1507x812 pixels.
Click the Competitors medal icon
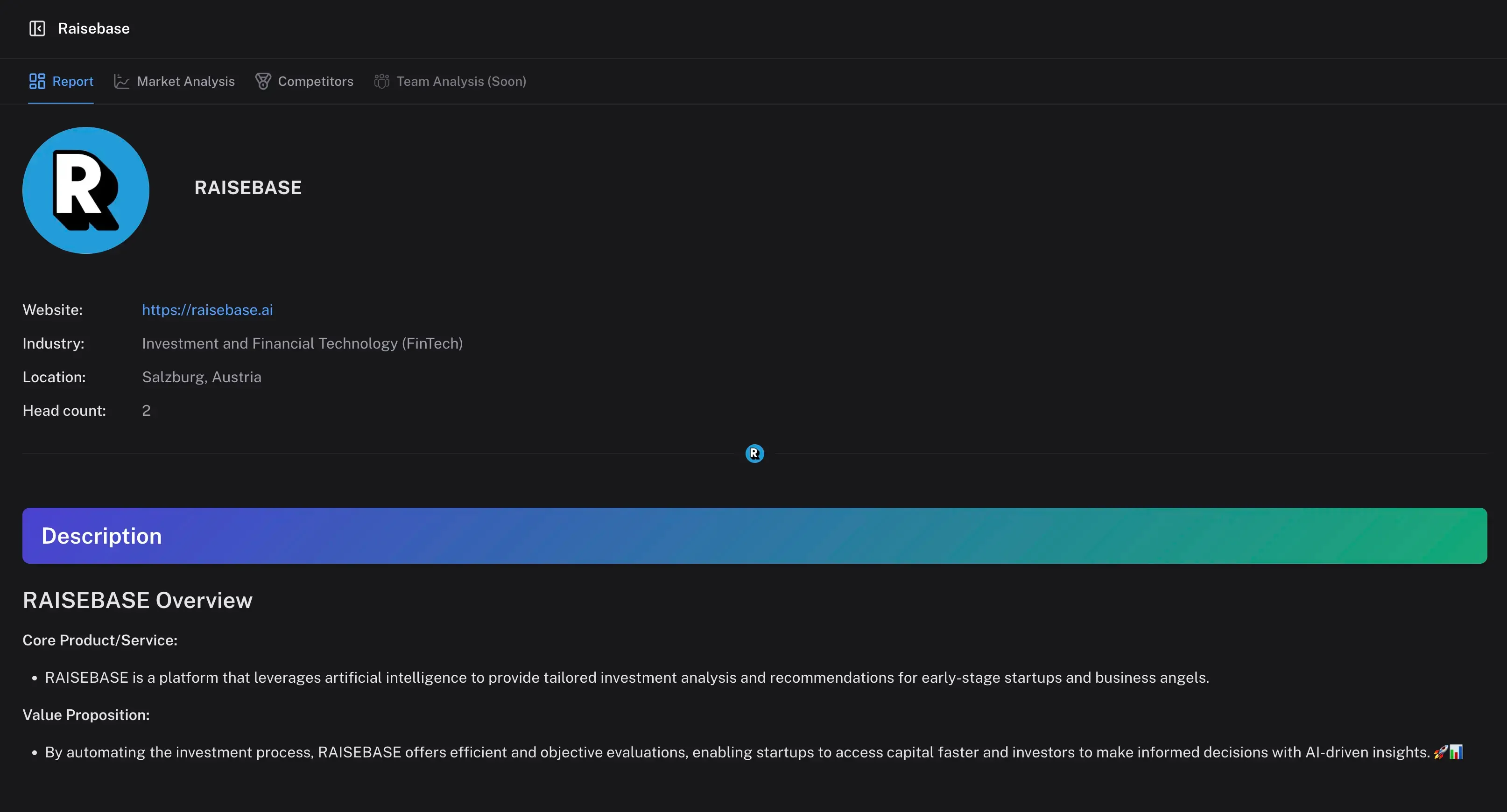(263, 81)
